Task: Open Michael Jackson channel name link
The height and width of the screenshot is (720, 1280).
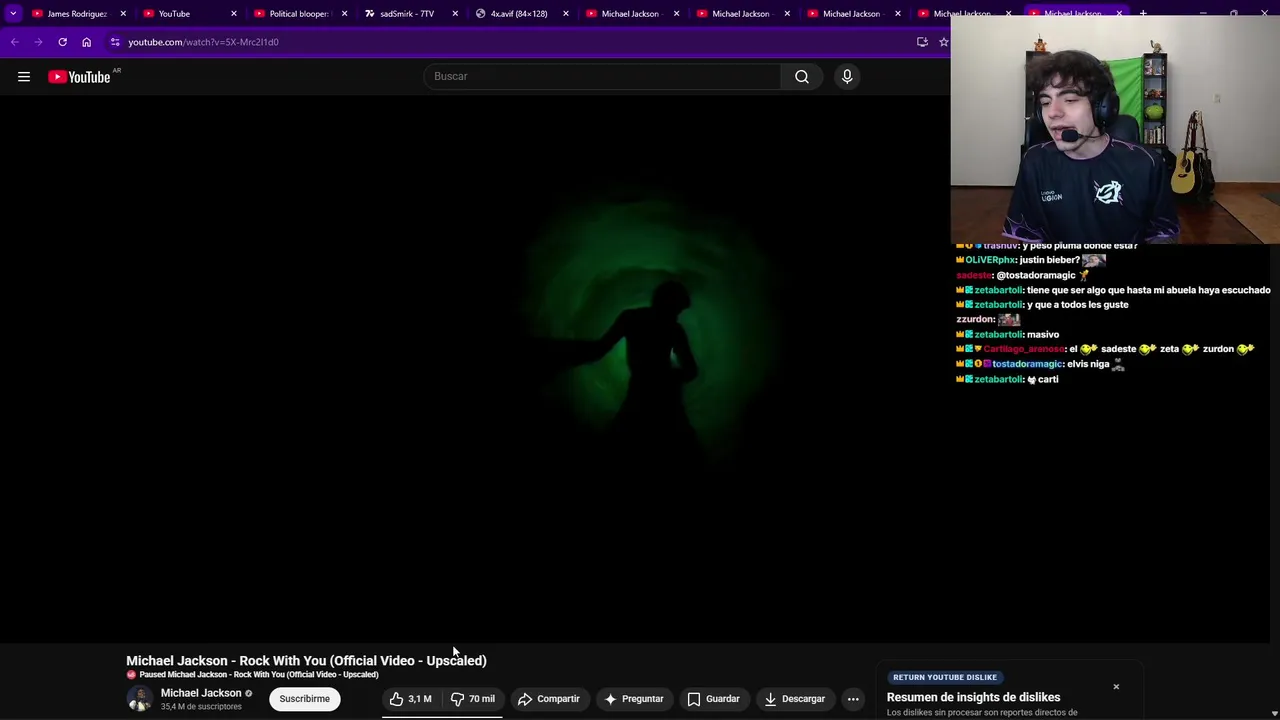Action: tap(201, 693)
